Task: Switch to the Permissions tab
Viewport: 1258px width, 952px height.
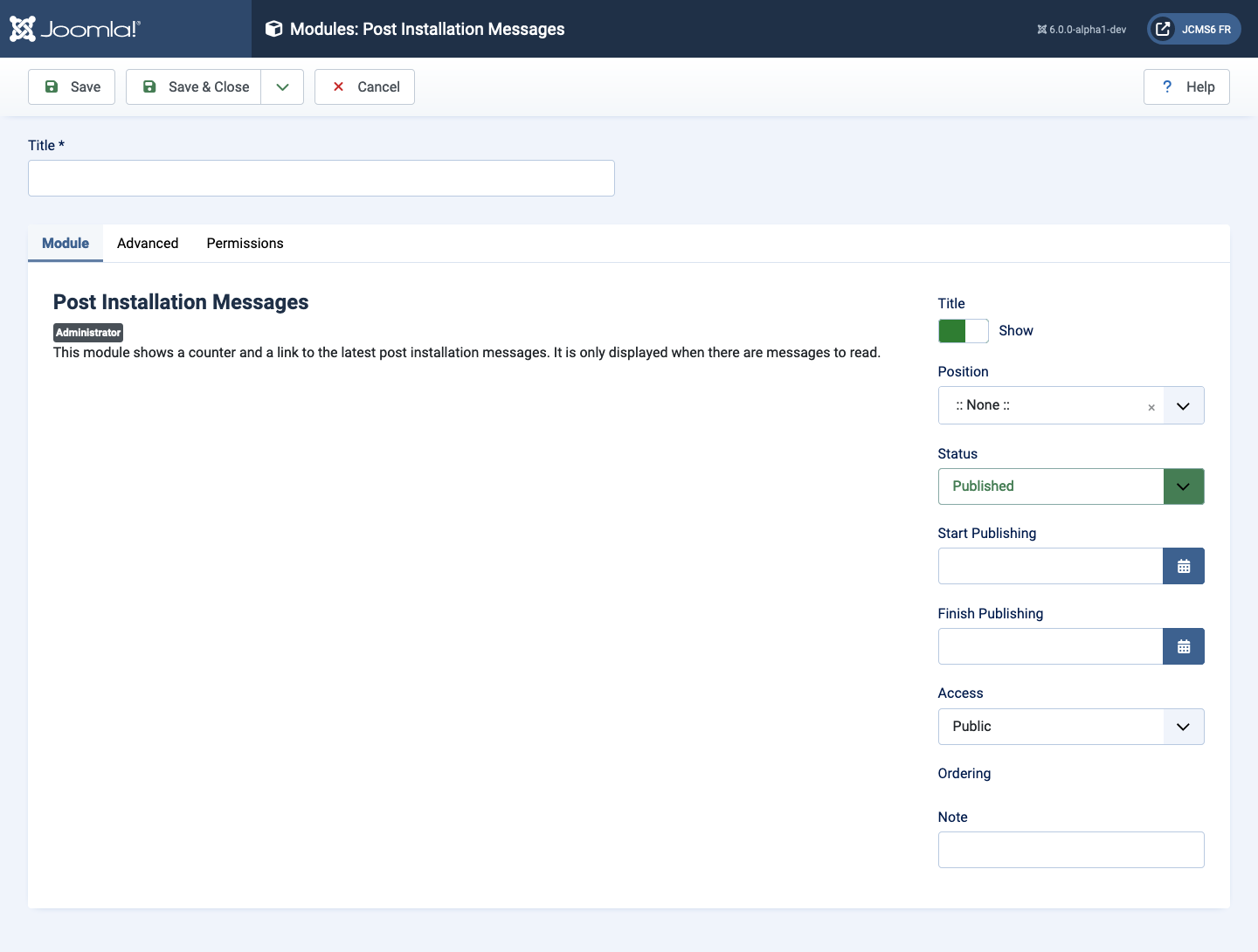Action: [245, 244]
